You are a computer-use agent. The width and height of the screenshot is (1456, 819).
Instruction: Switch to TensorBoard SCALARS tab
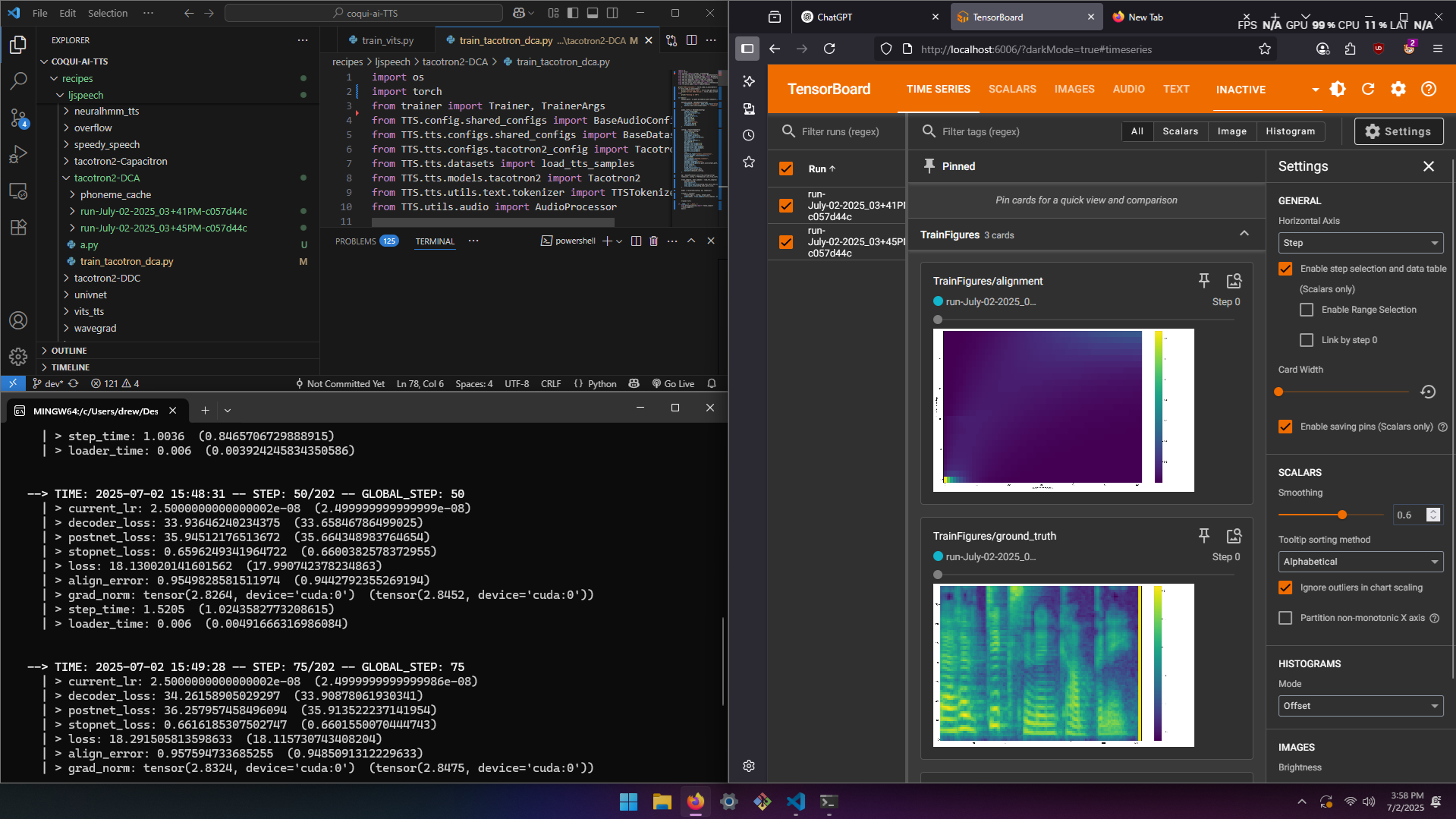1012,89
